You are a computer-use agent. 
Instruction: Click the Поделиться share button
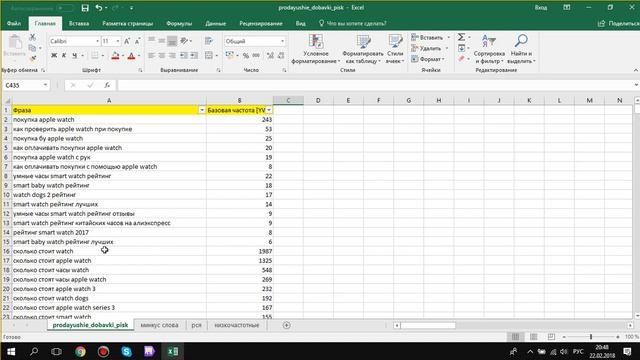click(x=618, y=24)
